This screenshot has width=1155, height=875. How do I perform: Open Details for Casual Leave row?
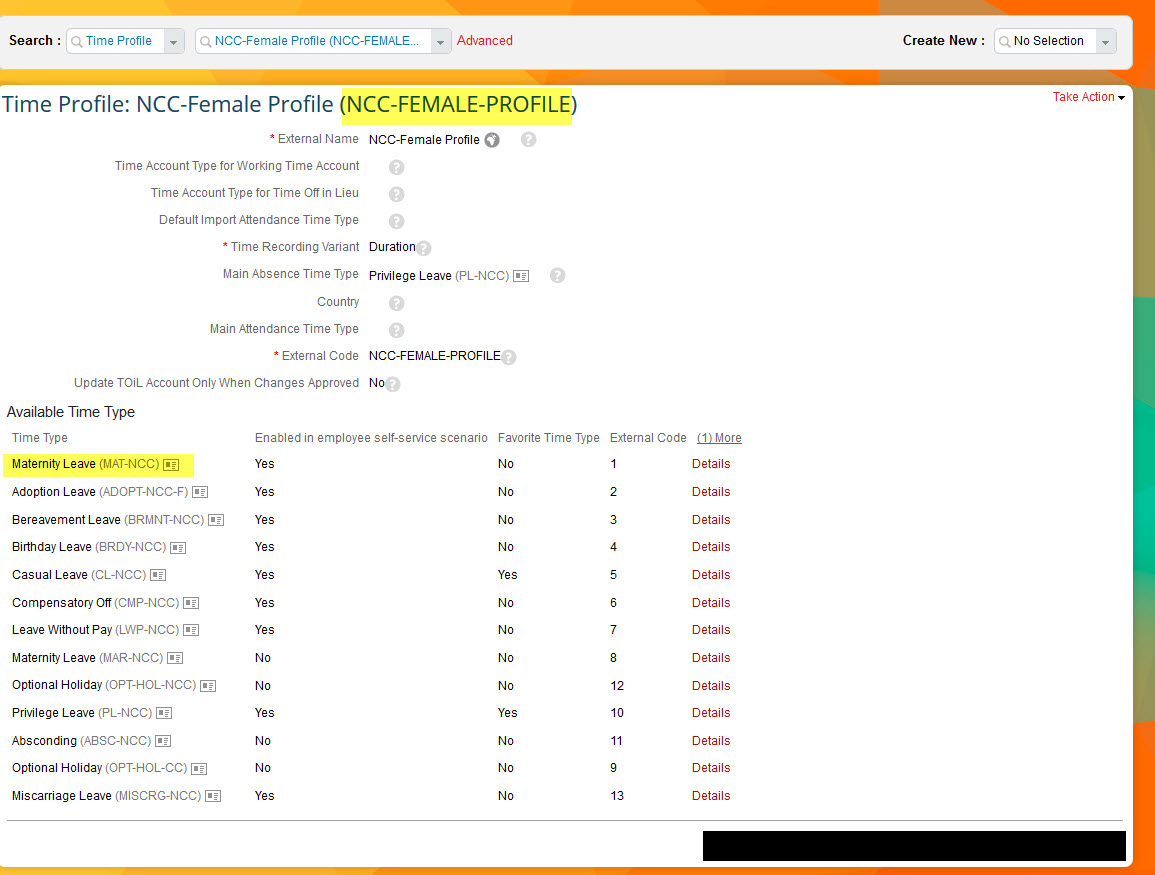(711, 575)
